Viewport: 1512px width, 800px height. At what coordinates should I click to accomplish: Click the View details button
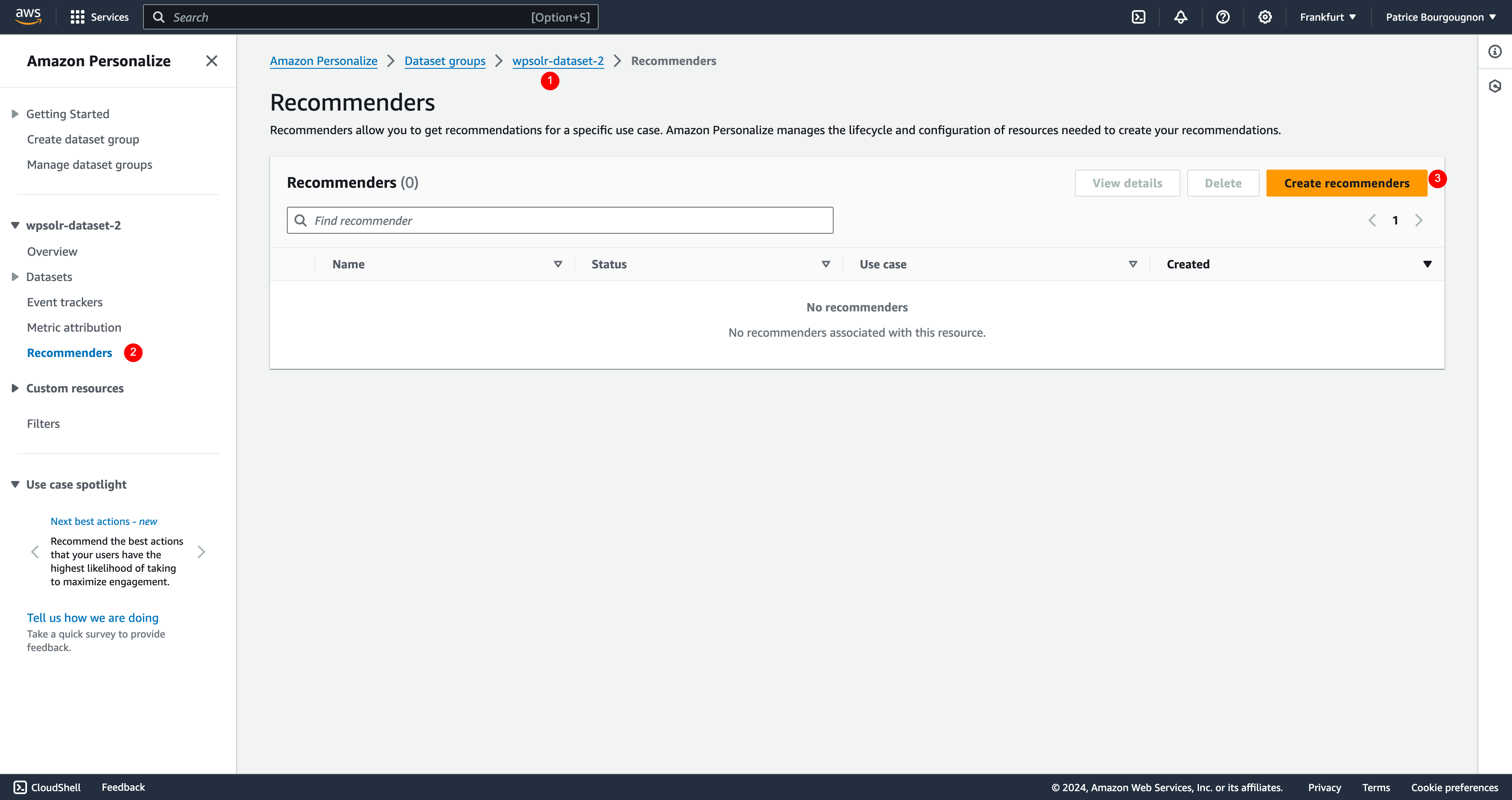[x=1127, y=183]
